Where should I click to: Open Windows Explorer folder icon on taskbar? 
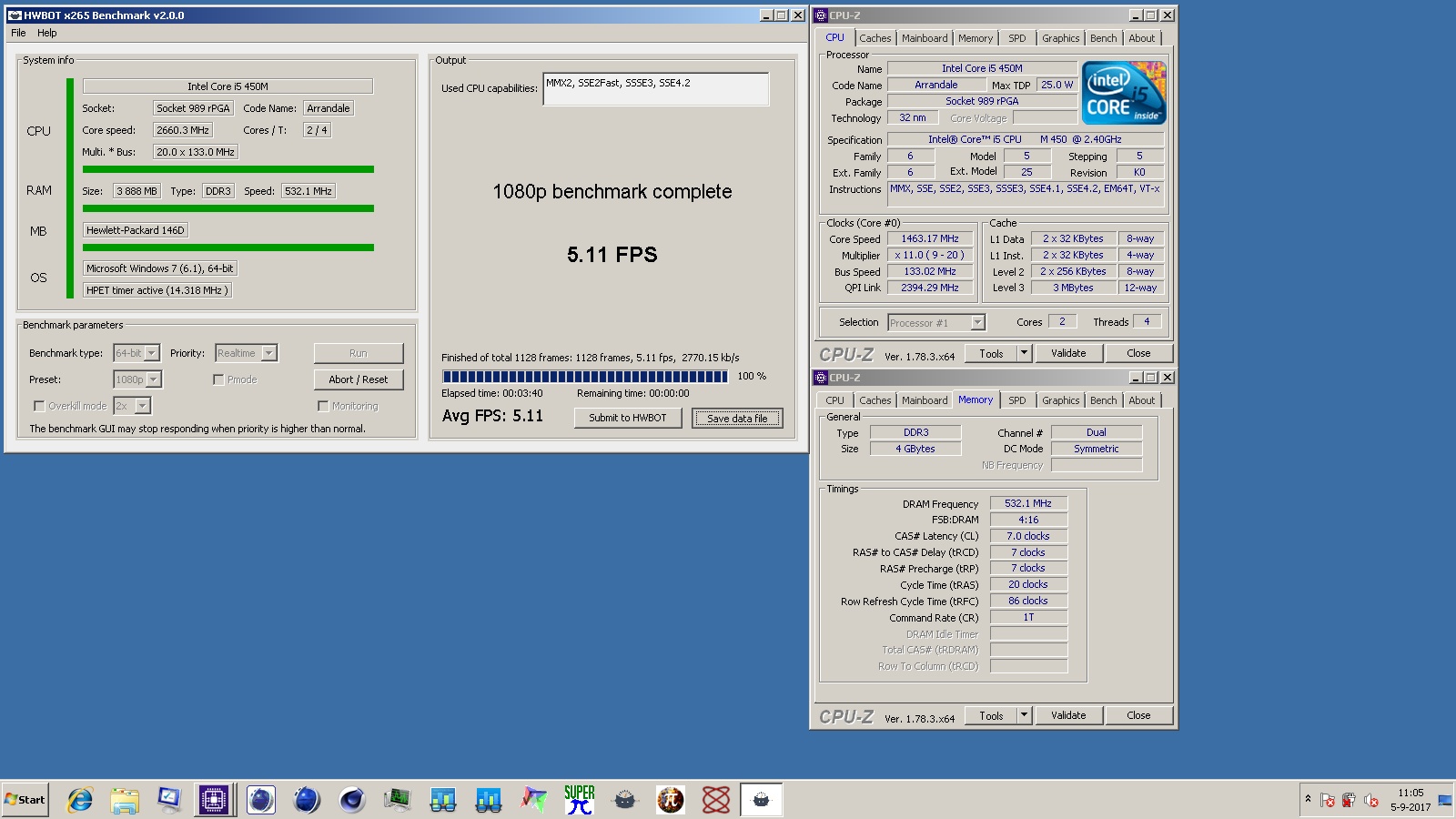[x=125, y=800]
